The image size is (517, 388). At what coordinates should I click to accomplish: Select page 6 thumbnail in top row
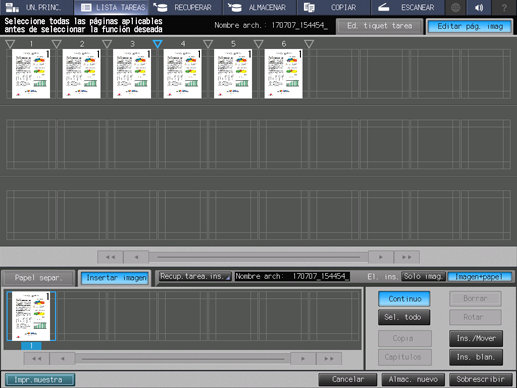283,74
